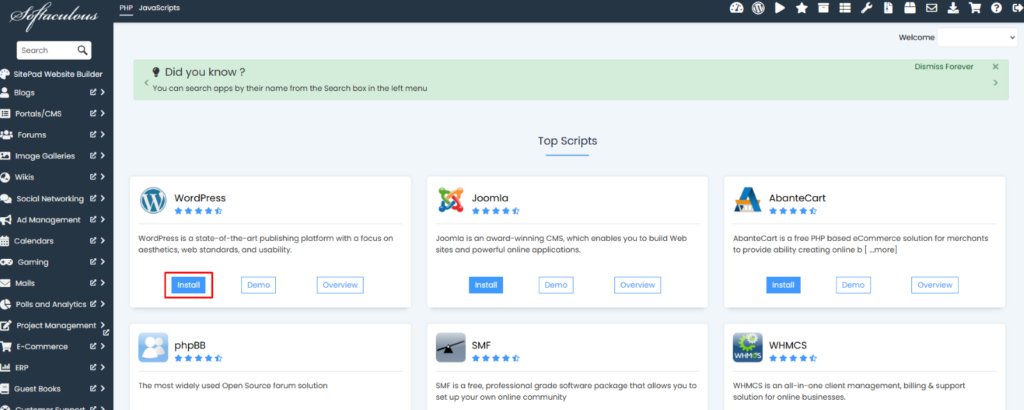Viewport: 1024px width, 410px height.
Task: Expand the E-Commerce sidebar category
Action: tap(102, 347)
